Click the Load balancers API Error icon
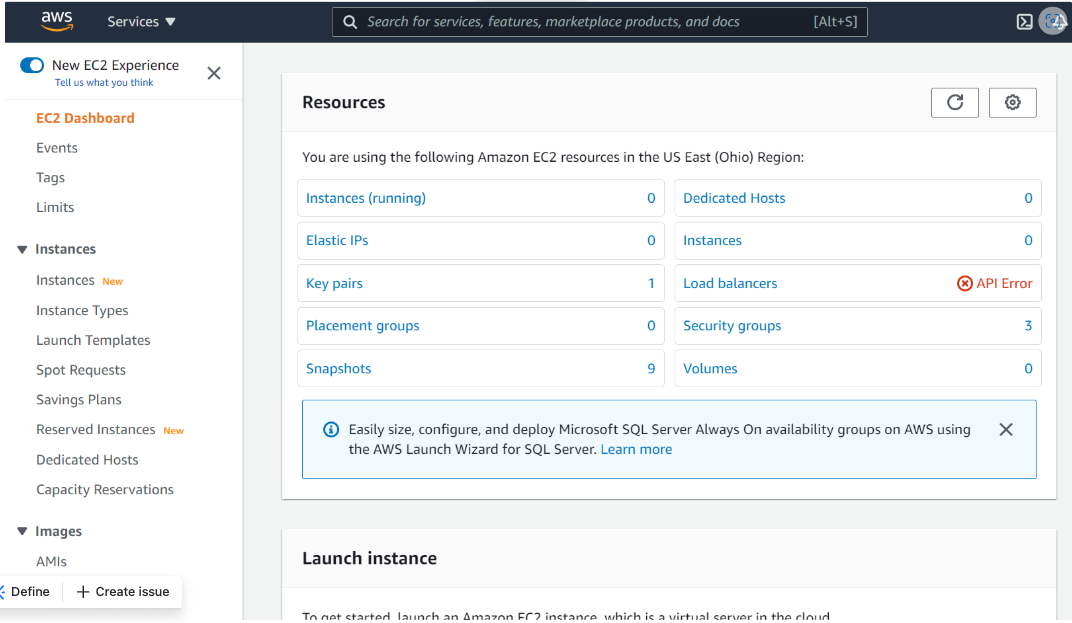The width and height of the screenshot is (1072, 623). pyautogui.click(x=964, y=283)
